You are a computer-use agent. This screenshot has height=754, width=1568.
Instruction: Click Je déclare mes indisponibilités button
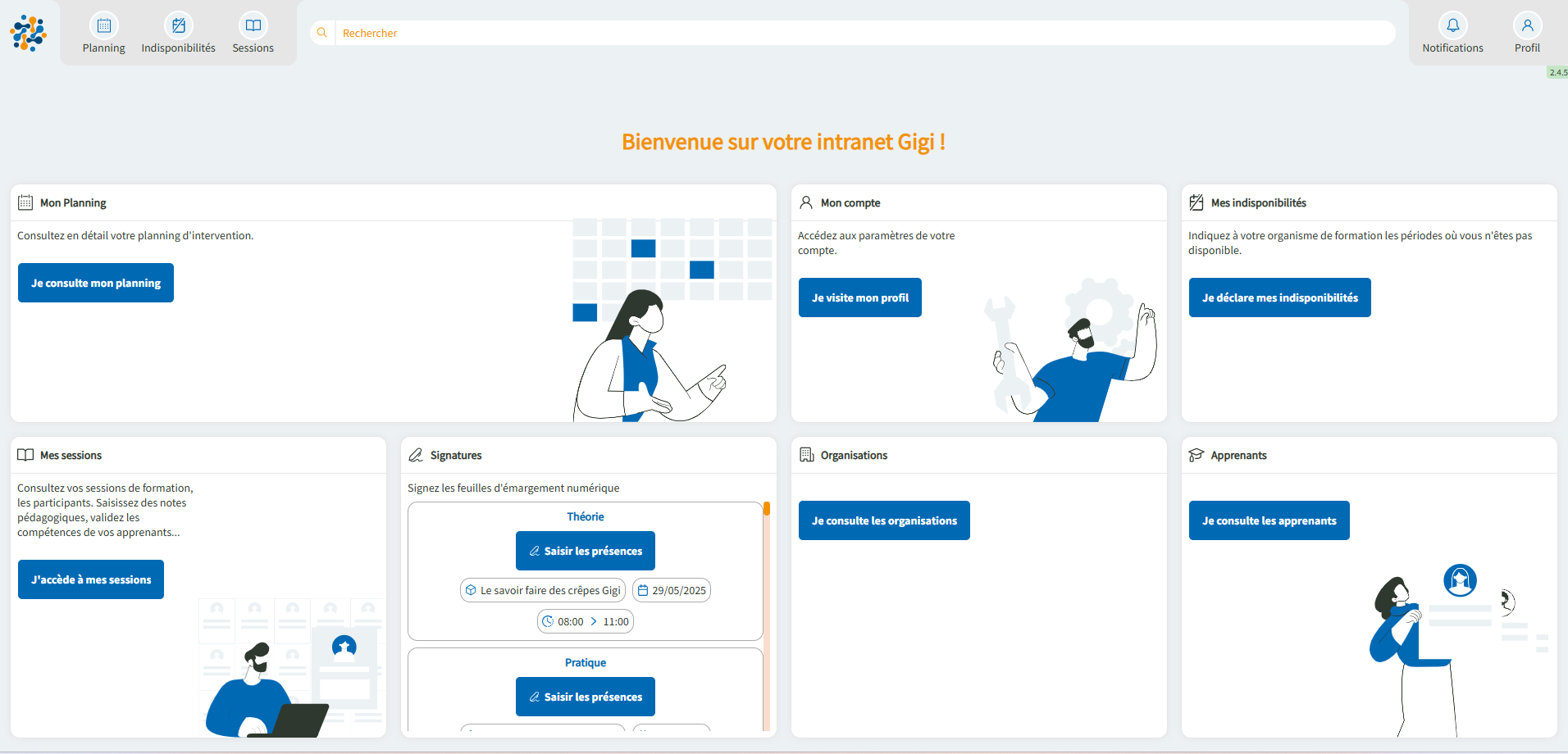point(1279,298)
